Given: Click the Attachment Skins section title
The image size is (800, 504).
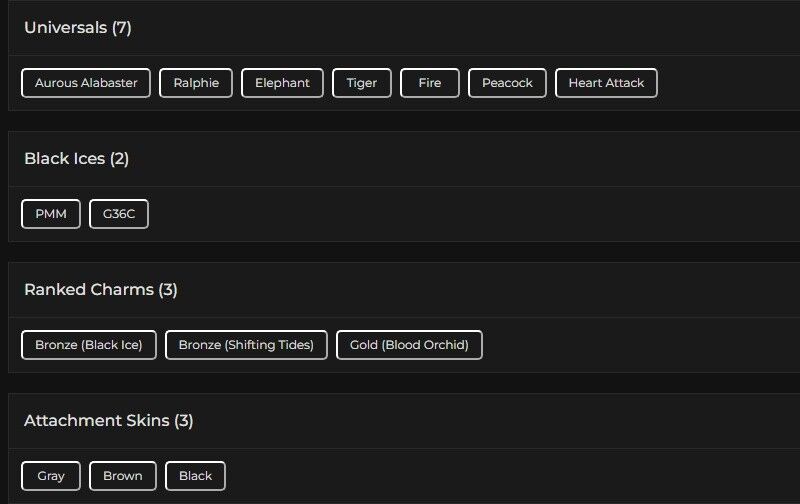Looking at the screenshot, I should tap(108, 421).
